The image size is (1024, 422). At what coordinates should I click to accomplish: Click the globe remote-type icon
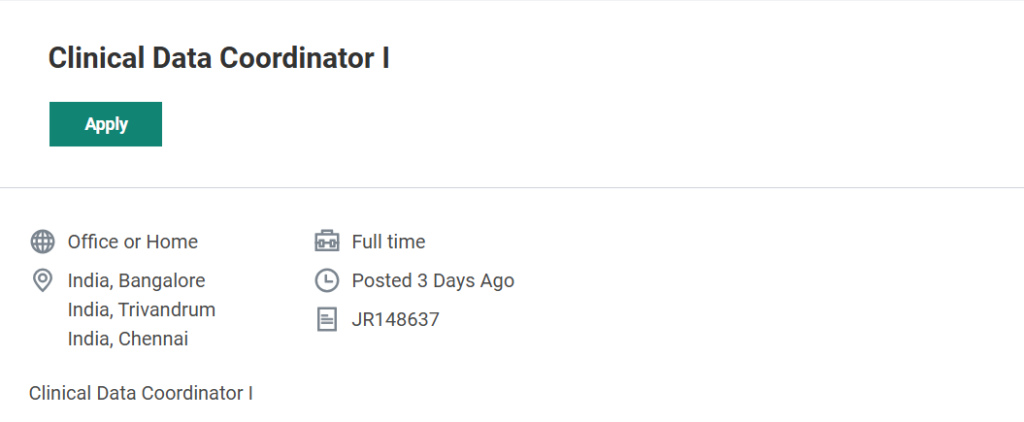click(x=43, y=242)
